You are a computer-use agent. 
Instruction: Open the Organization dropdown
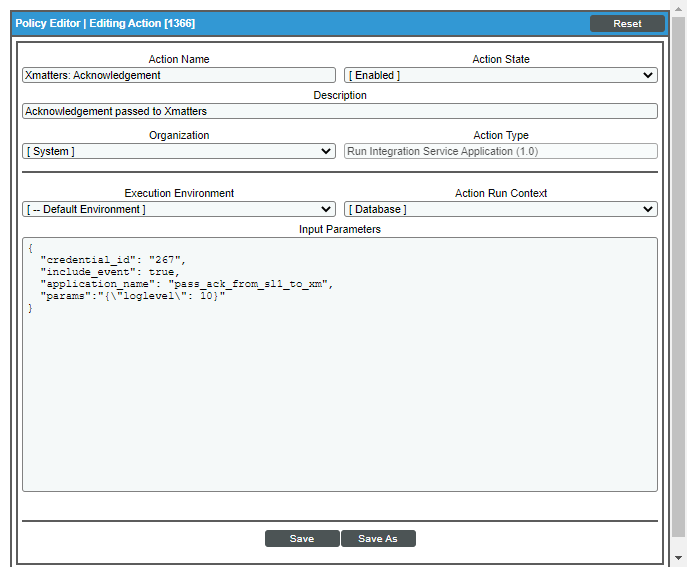coord(179,151)
